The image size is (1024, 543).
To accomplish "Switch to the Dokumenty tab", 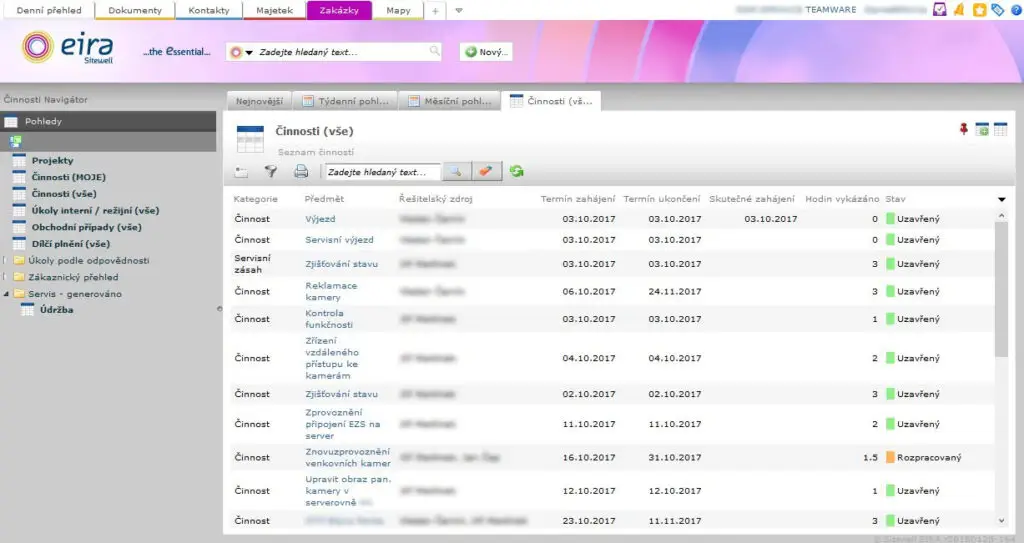I will pyautogui.click(x=135, y=10).
